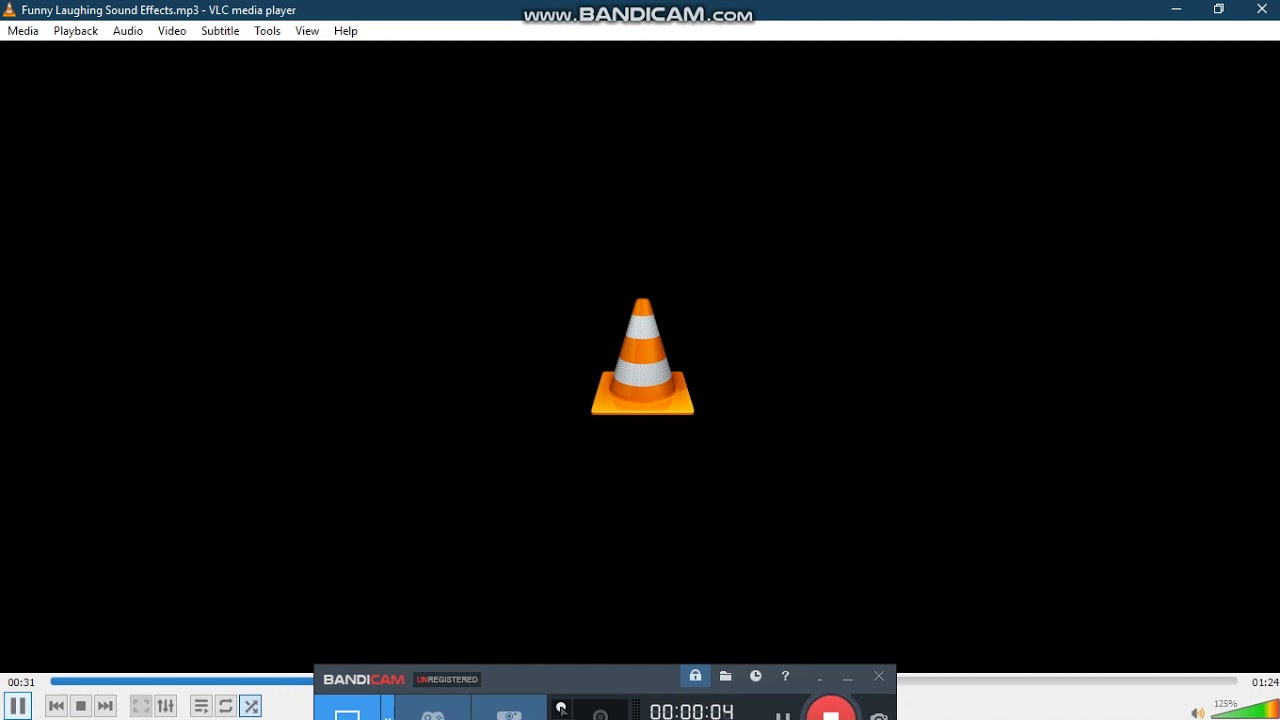1280x720 pixels.
Task: Click the 00:31 elapsed time label
Action: pos(21,682)
